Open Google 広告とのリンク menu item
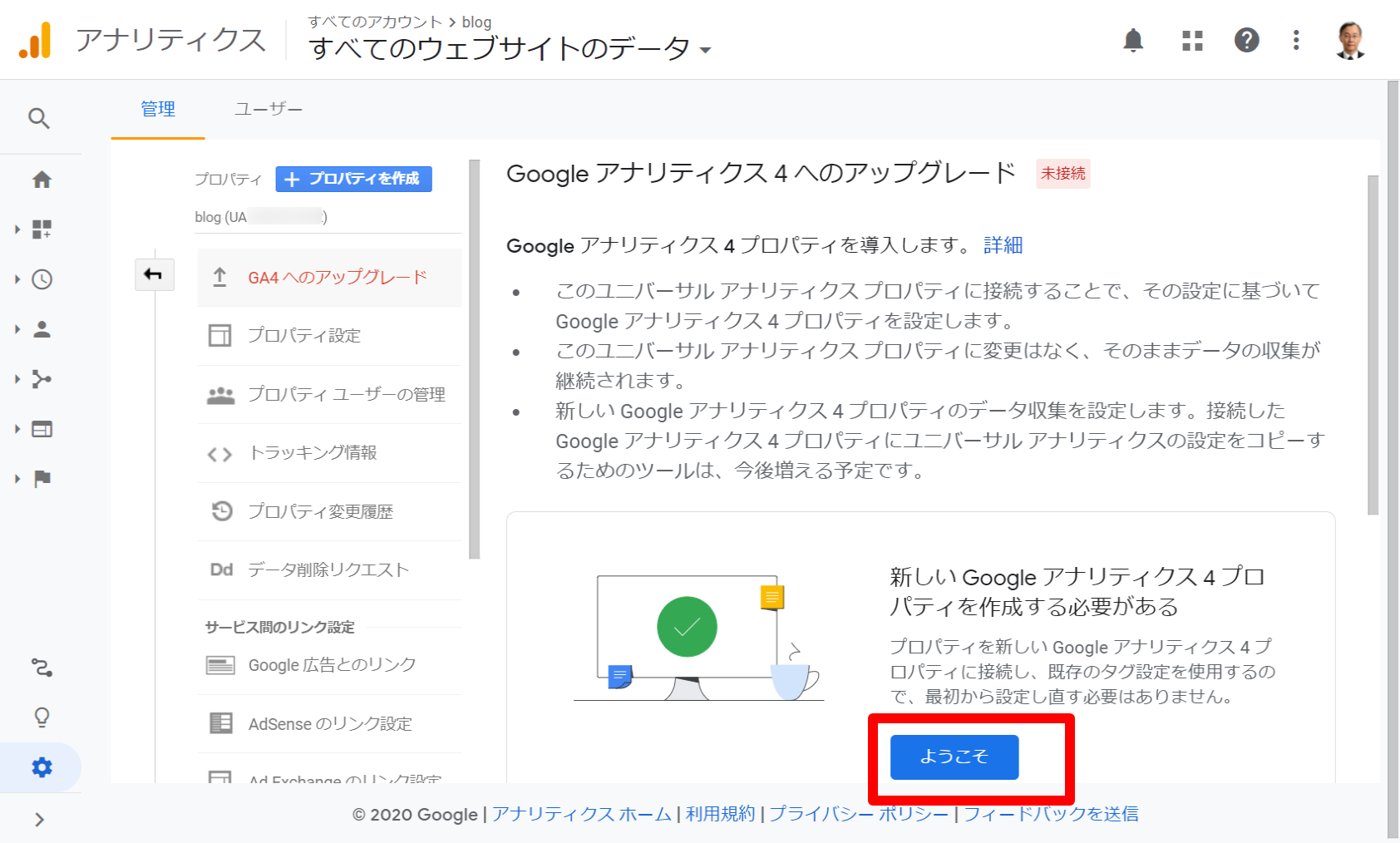The height and width of the screenshot is (843, 1400). coord(329,665)
